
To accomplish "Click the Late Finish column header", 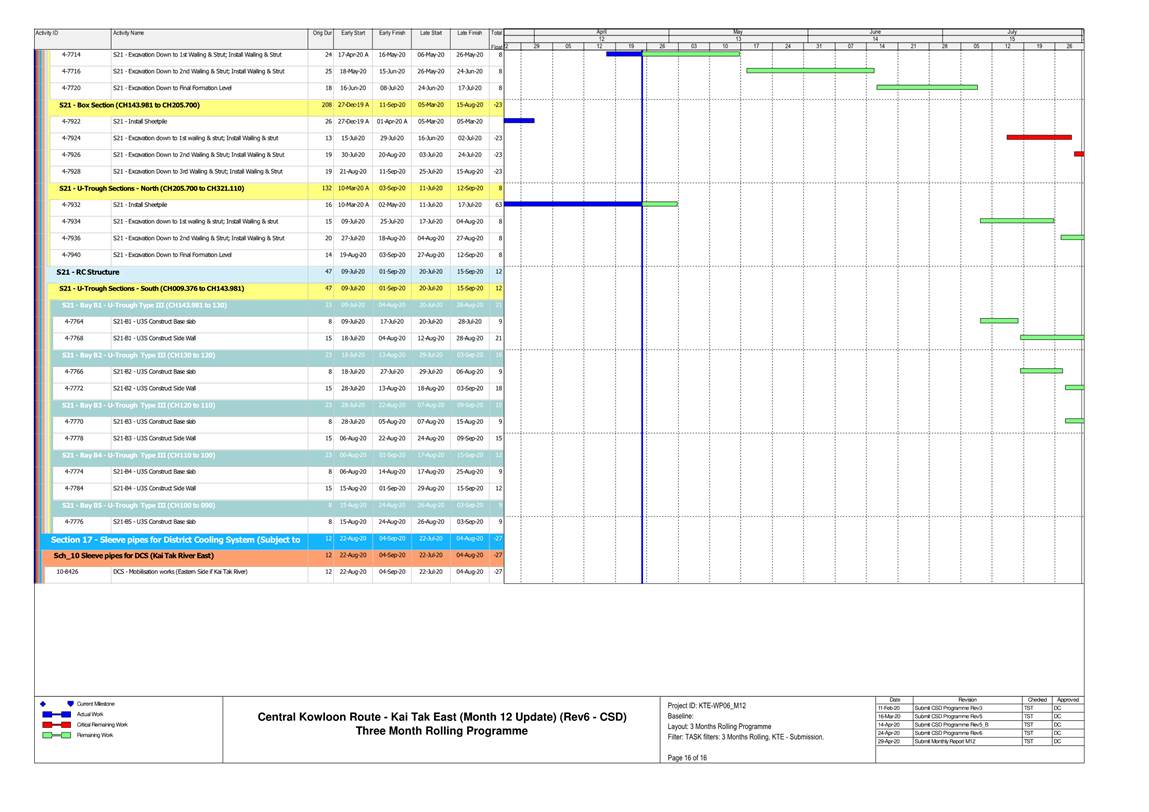I will pyautogui.click(x=469, y=33).
